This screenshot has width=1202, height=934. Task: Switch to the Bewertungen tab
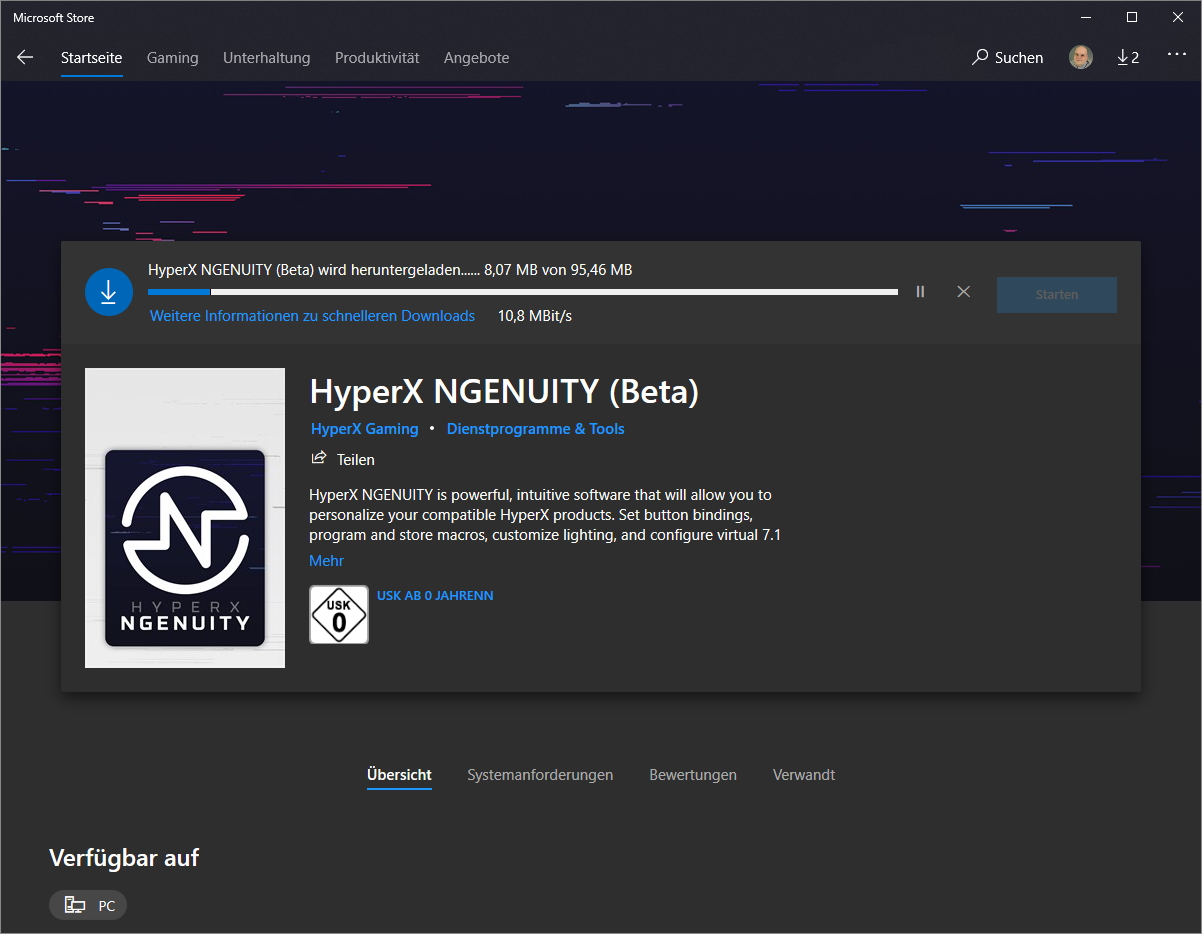[x=693, y=775]
